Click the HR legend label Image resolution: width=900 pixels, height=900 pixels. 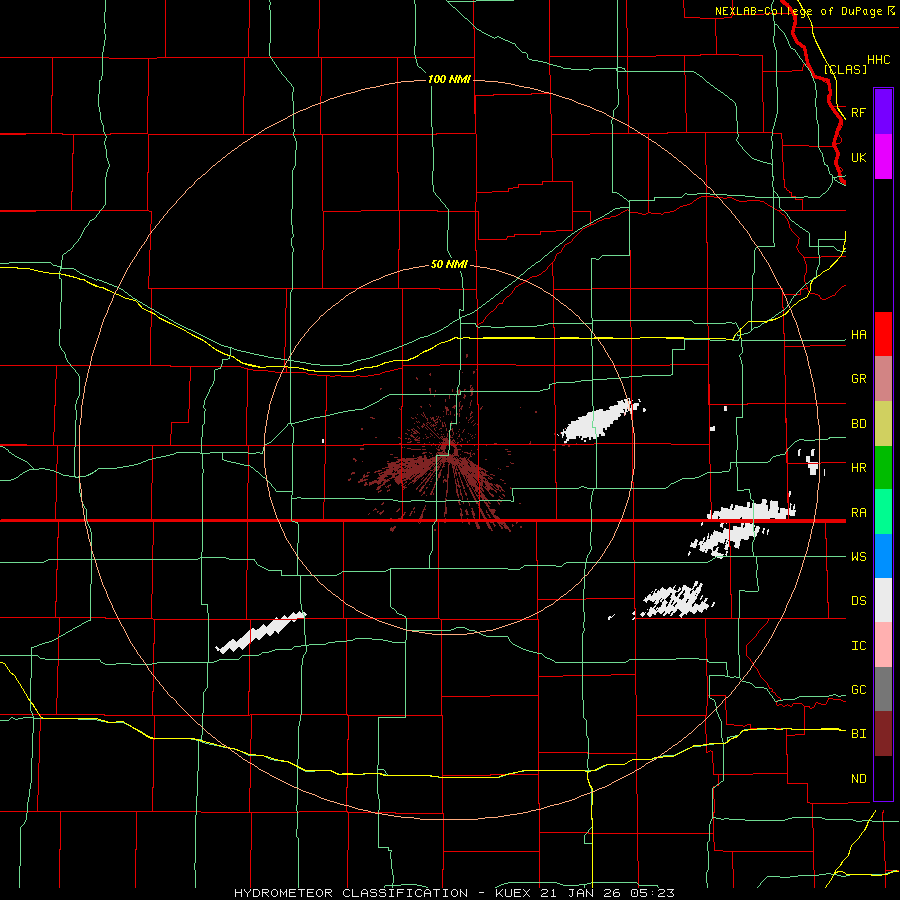pyautogui.click(x=859, y=468)
